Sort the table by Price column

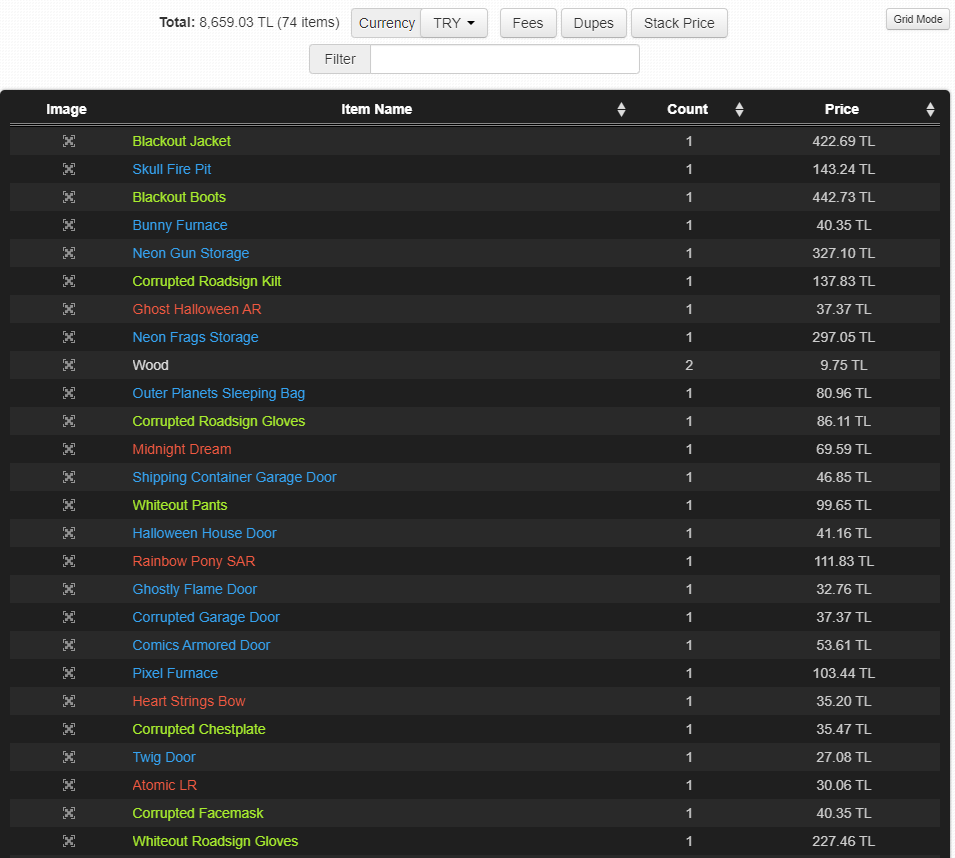930,110
